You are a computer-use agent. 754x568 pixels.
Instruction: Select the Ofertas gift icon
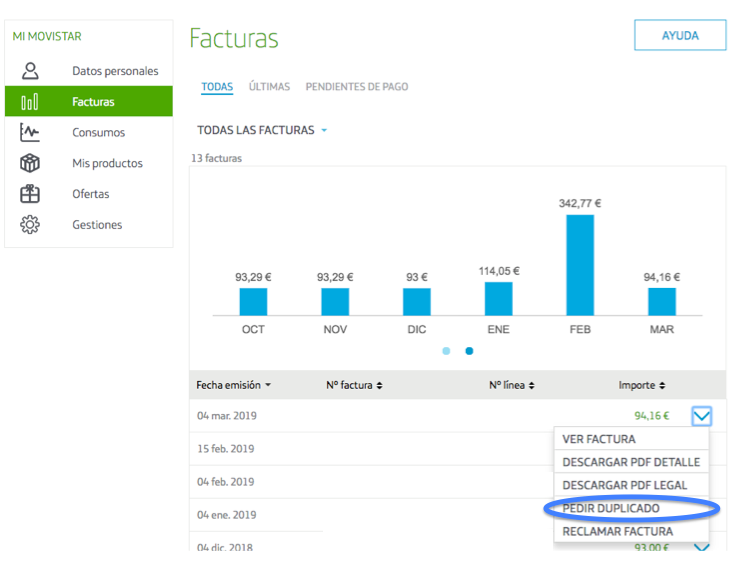click(30, 194)
